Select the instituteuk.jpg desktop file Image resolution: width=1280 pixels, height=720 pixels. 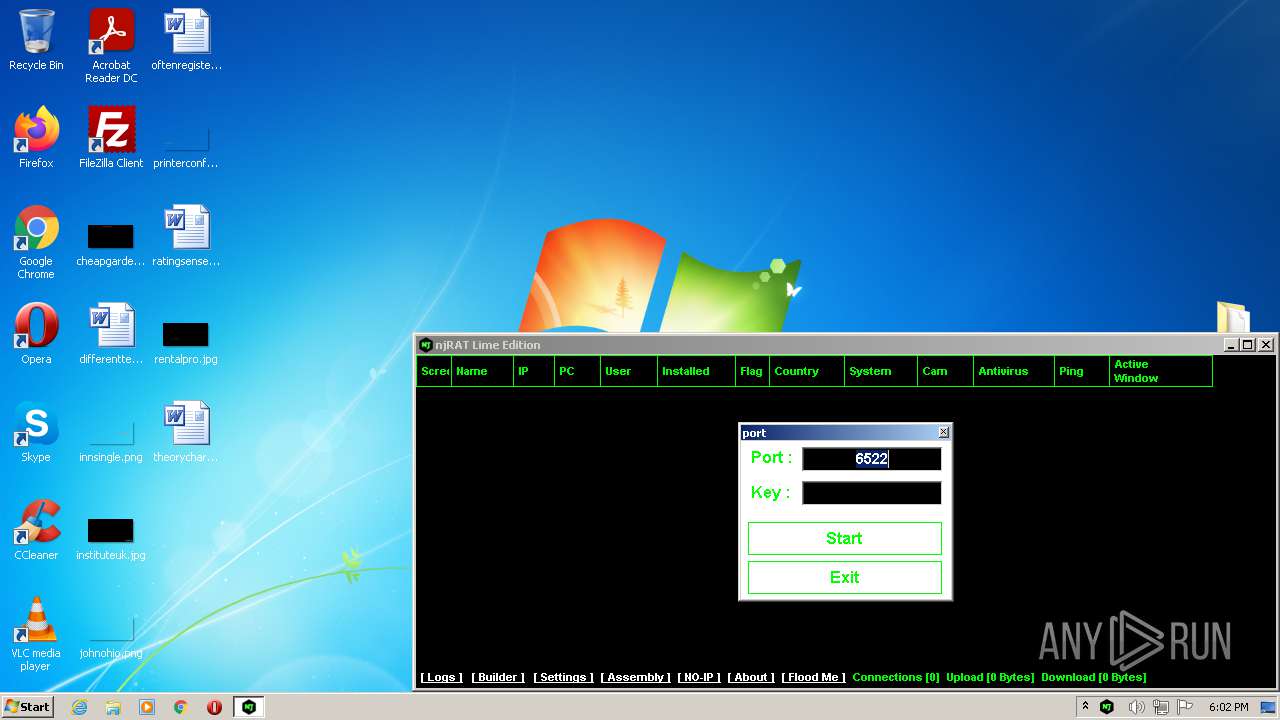tap(111, 539)
